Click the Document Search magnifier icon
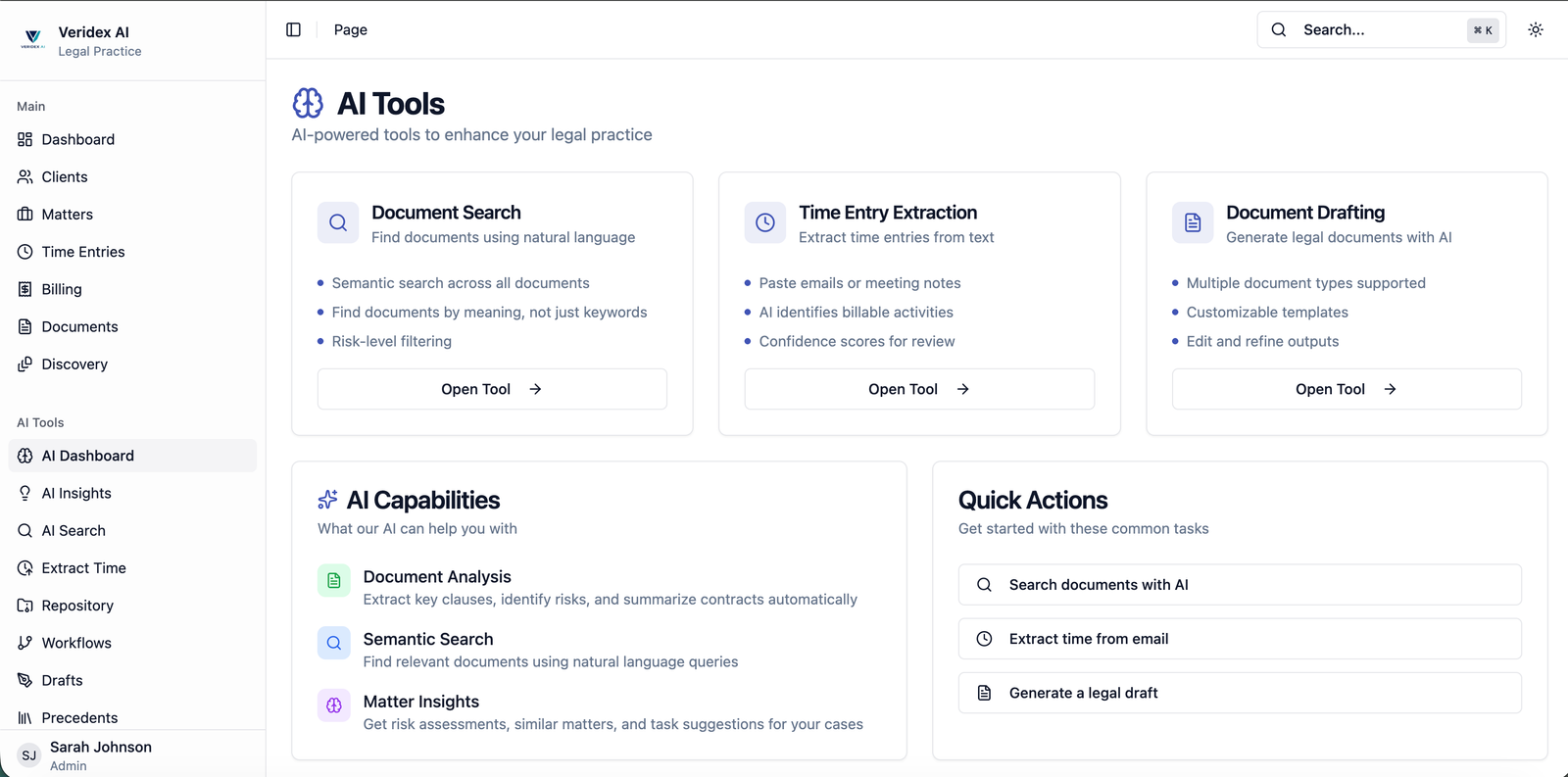The height and width of the screenshot is (777, 1568). pos(338,222)
